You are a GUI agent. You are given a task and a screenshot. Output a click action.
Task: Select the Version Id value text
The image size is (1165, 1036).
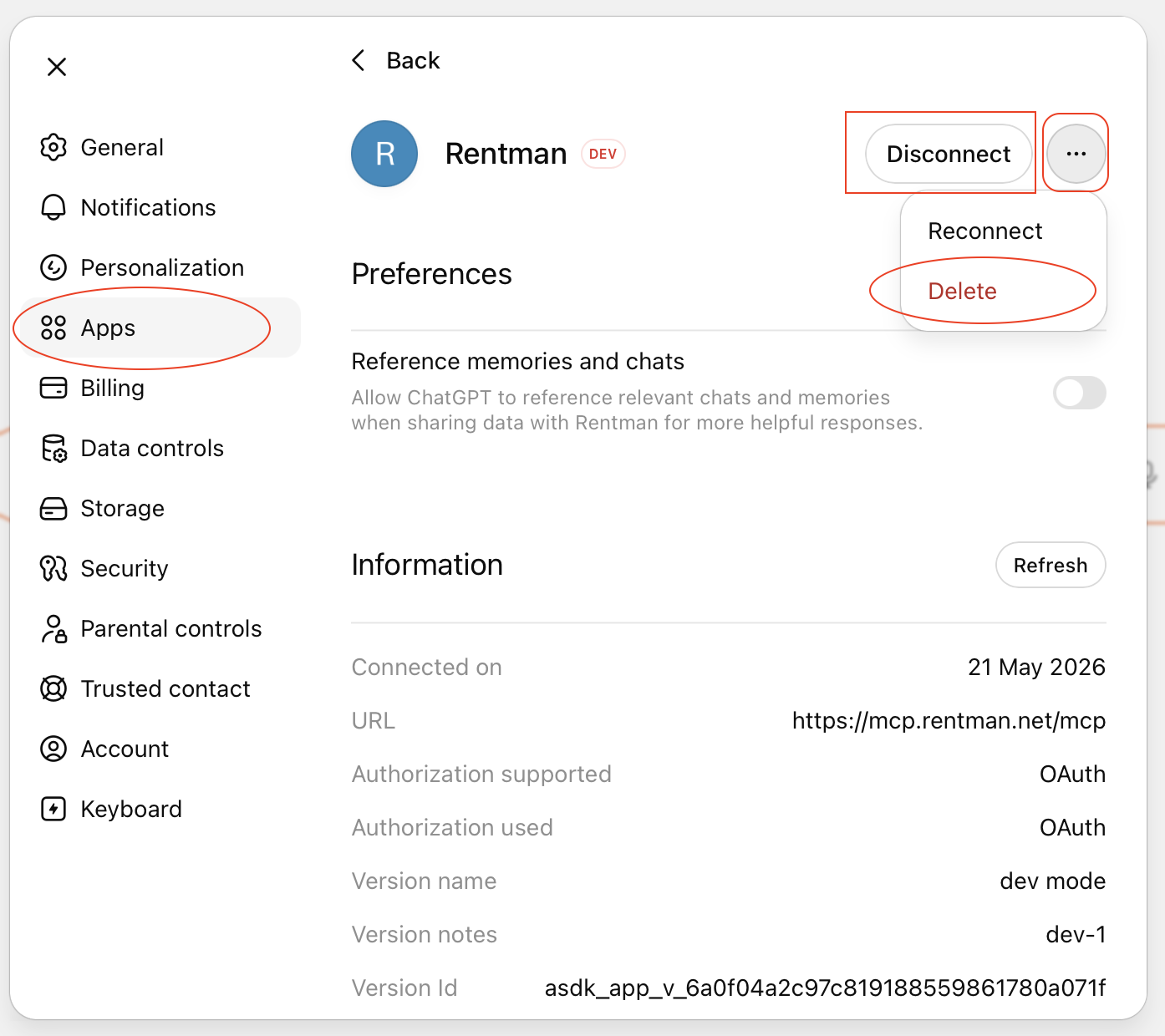(825, 988)
